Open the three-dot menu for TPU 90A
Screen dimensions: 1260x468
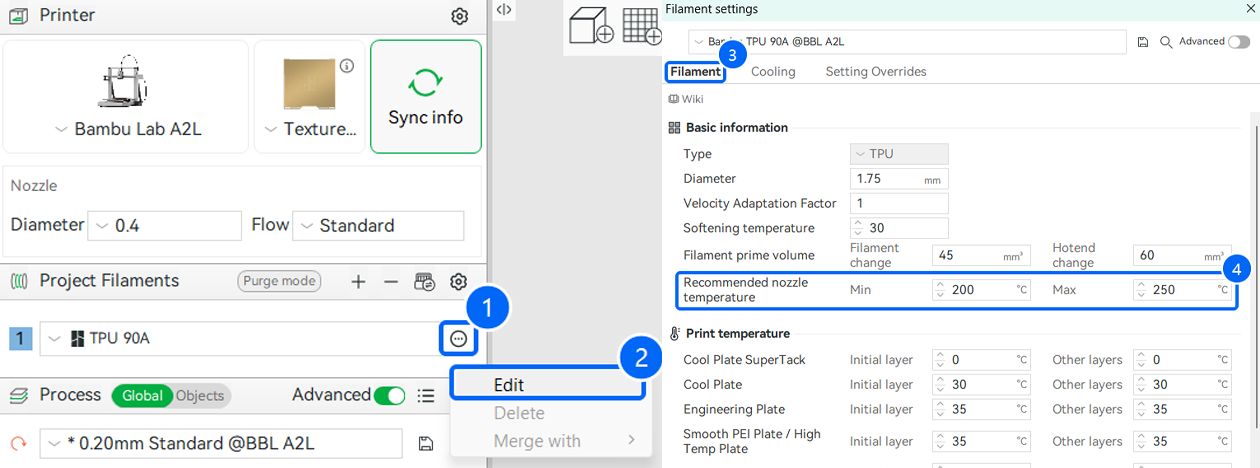458,339
